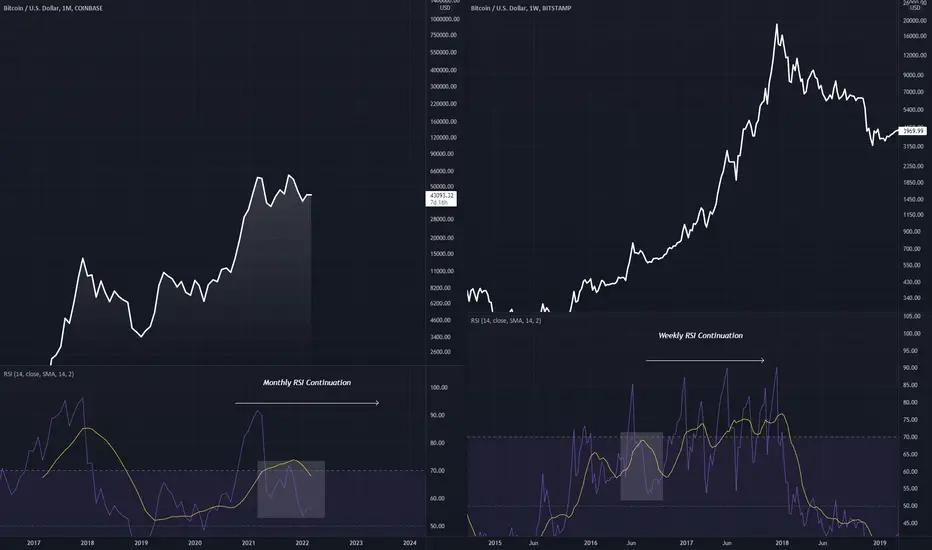Select the gray highlight rectangle on weekly RSI
This screenshot has width=932, height=550.
coord(641,466)
